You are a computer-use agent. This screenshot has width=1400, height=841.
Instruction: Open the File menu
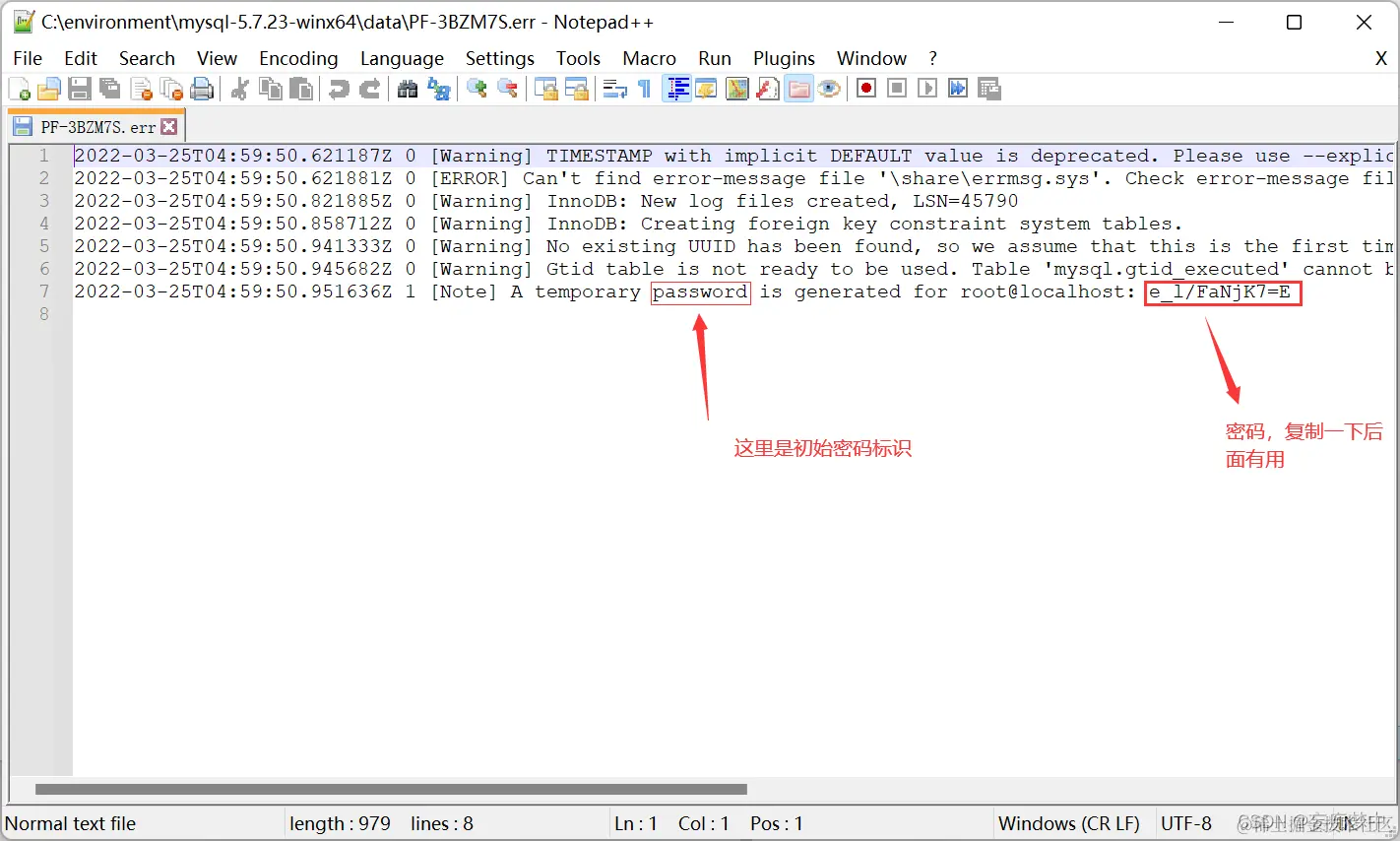pyautogui.click(x=28, y=59)
